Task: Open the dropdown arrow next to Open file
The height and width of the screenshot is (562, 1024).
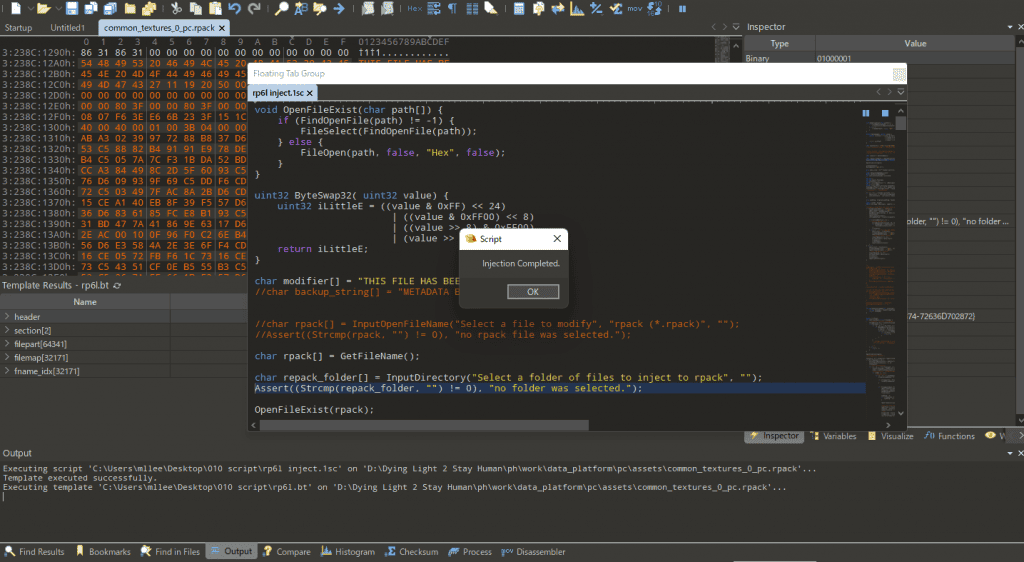Action: [x=57, y=8]
